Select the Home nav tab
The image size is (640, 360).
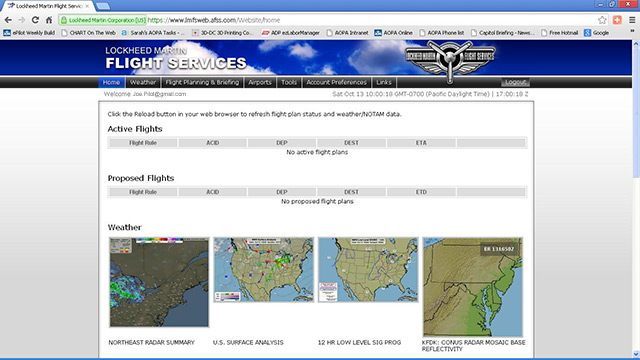click(111, 82)
